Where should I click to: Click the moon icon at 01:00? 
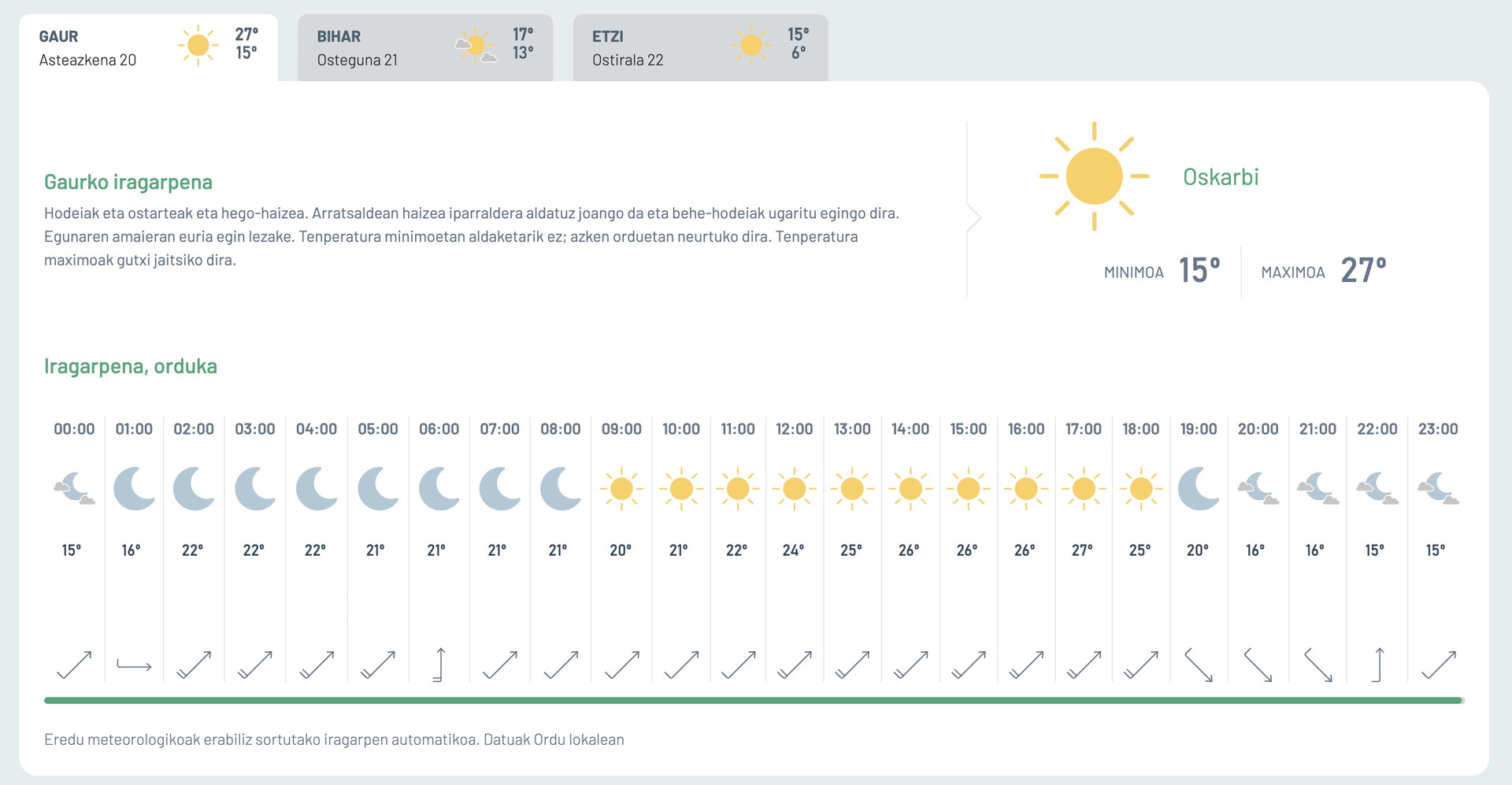point(134,489)
